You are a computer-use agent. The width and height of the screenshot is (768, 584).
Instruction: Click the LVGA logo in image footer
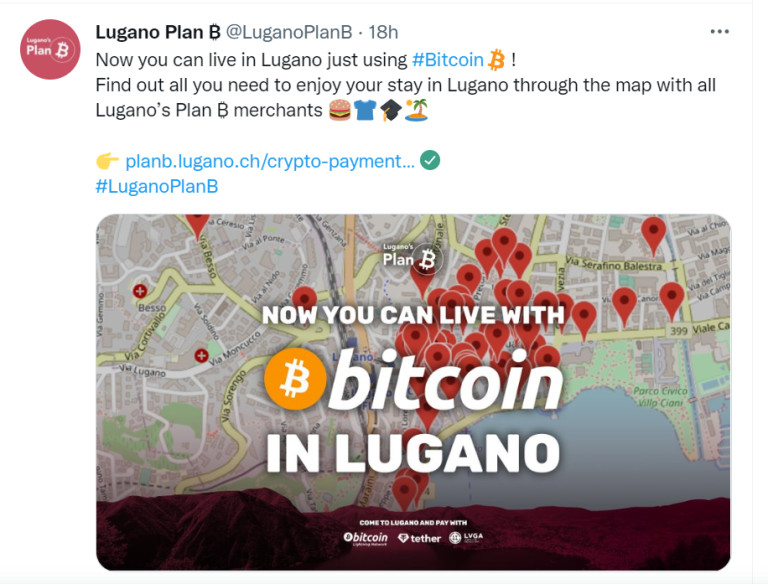[x=466, y=537]
